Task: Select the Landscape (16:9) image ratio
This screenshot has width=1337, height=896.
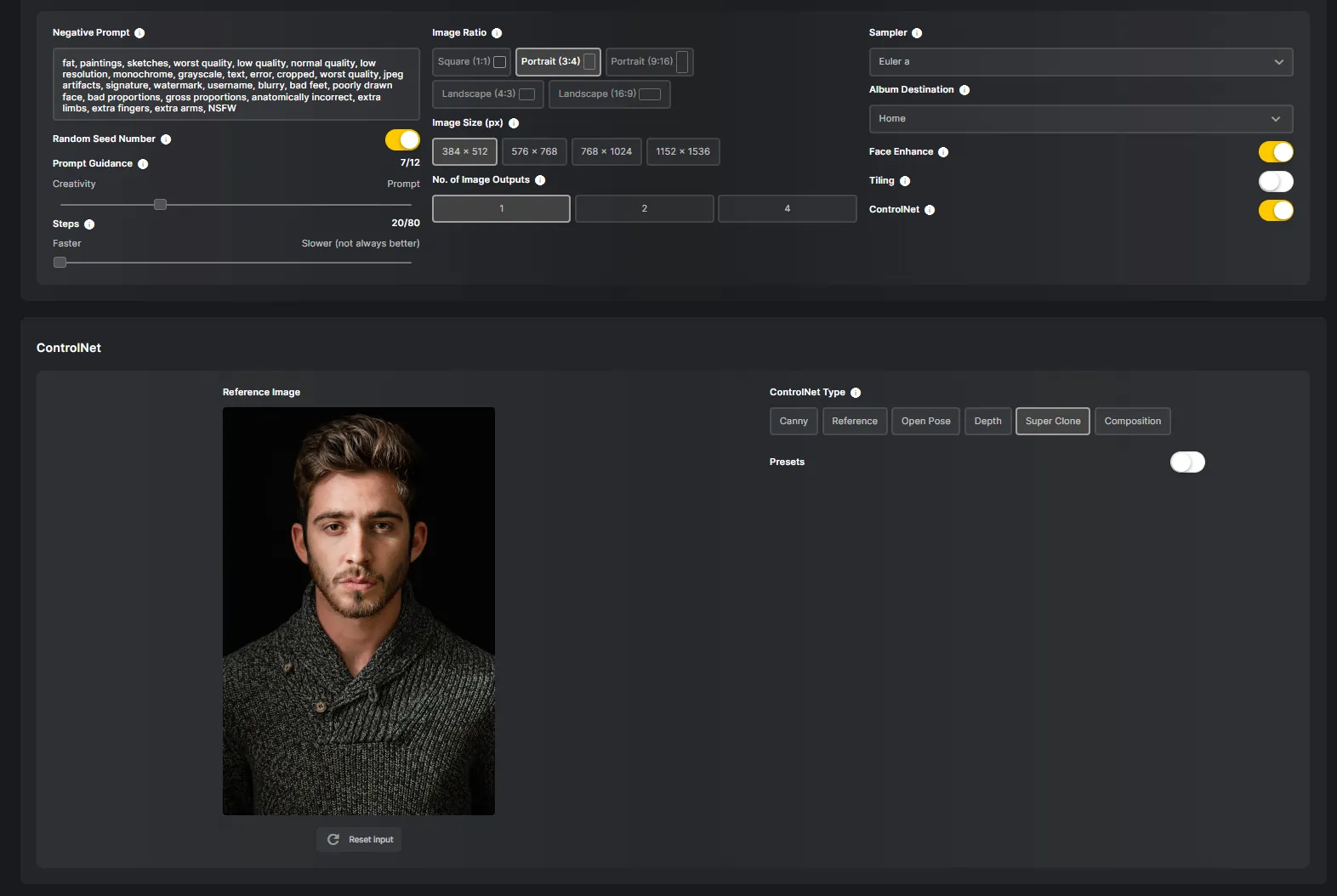Action: (x=610, y=94)
